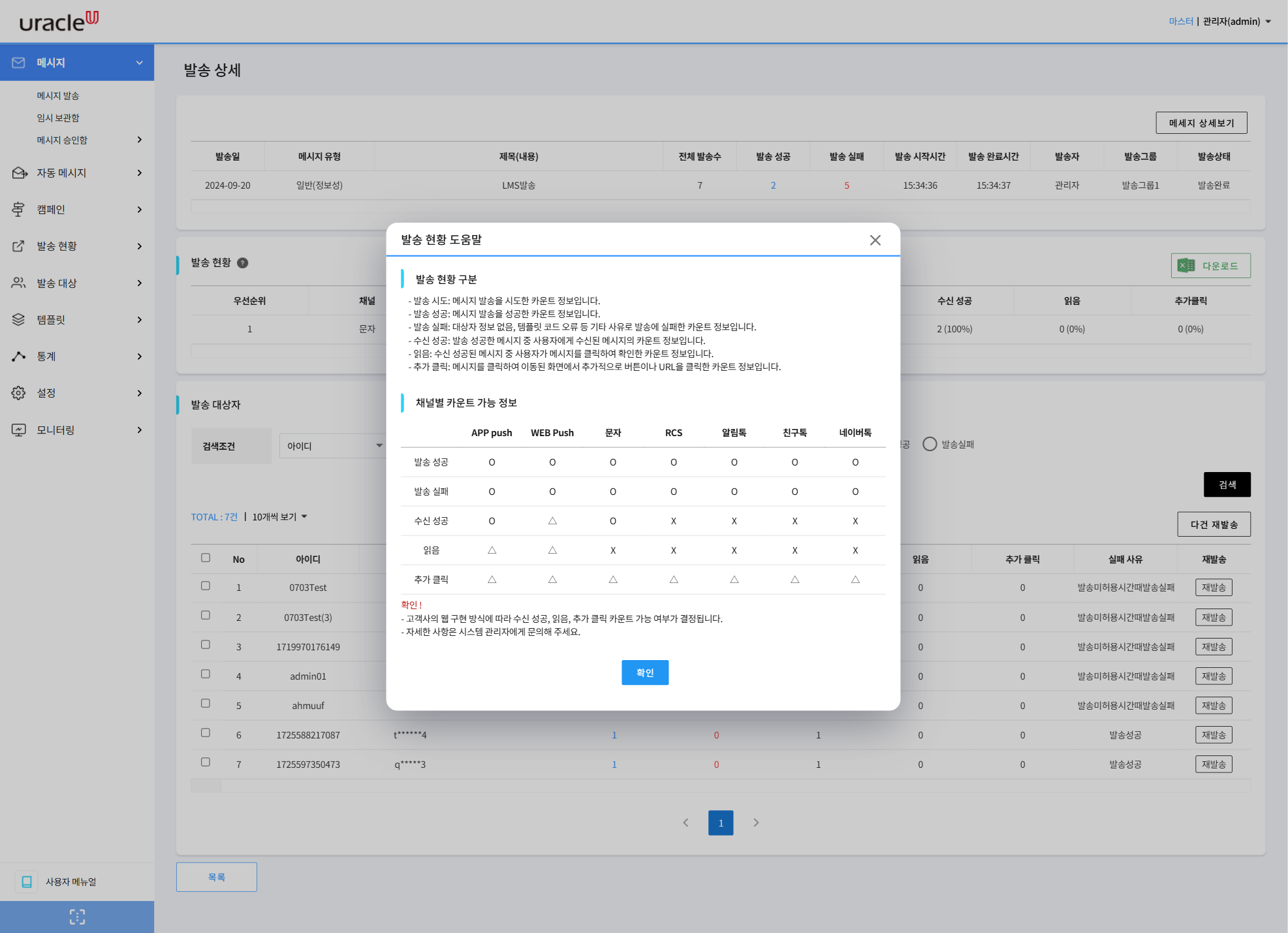
Task: Click 재발송 for row 7
Action: click(1214, 765)
